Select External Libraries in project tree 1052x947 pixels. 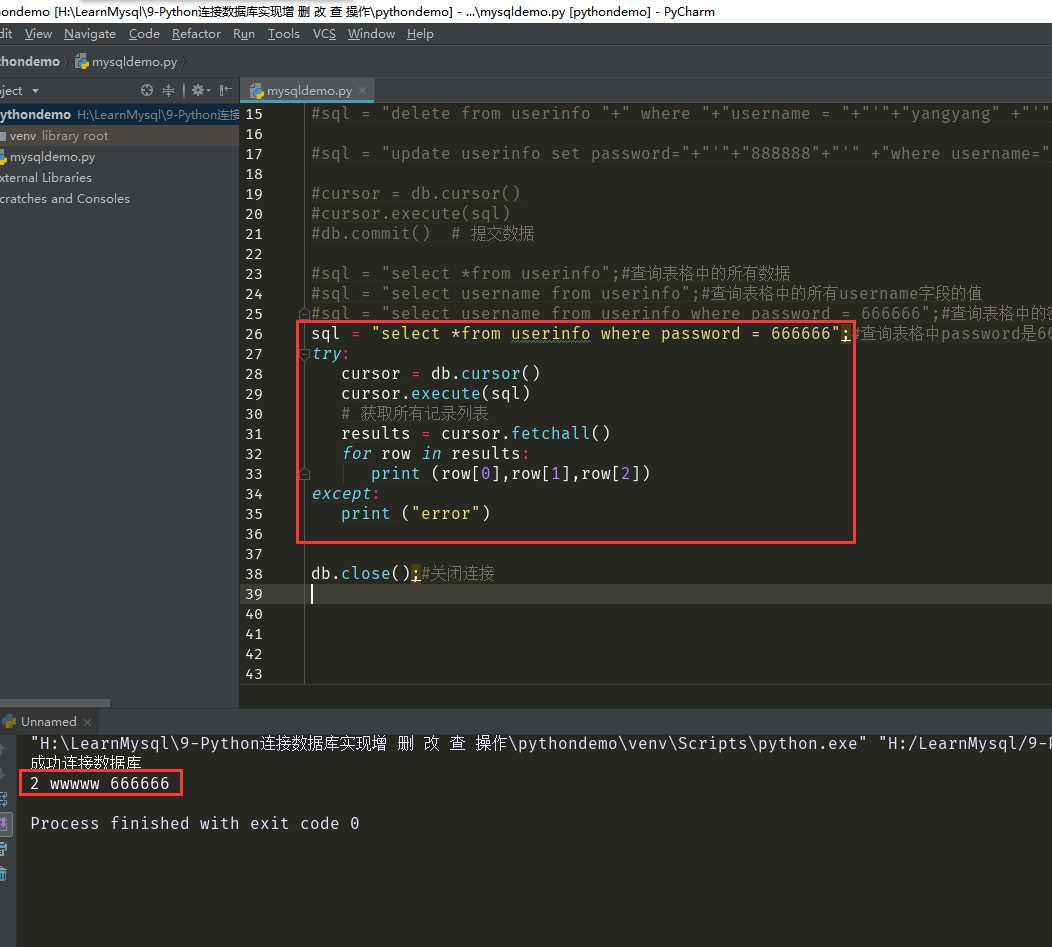[x=46, y=178]
